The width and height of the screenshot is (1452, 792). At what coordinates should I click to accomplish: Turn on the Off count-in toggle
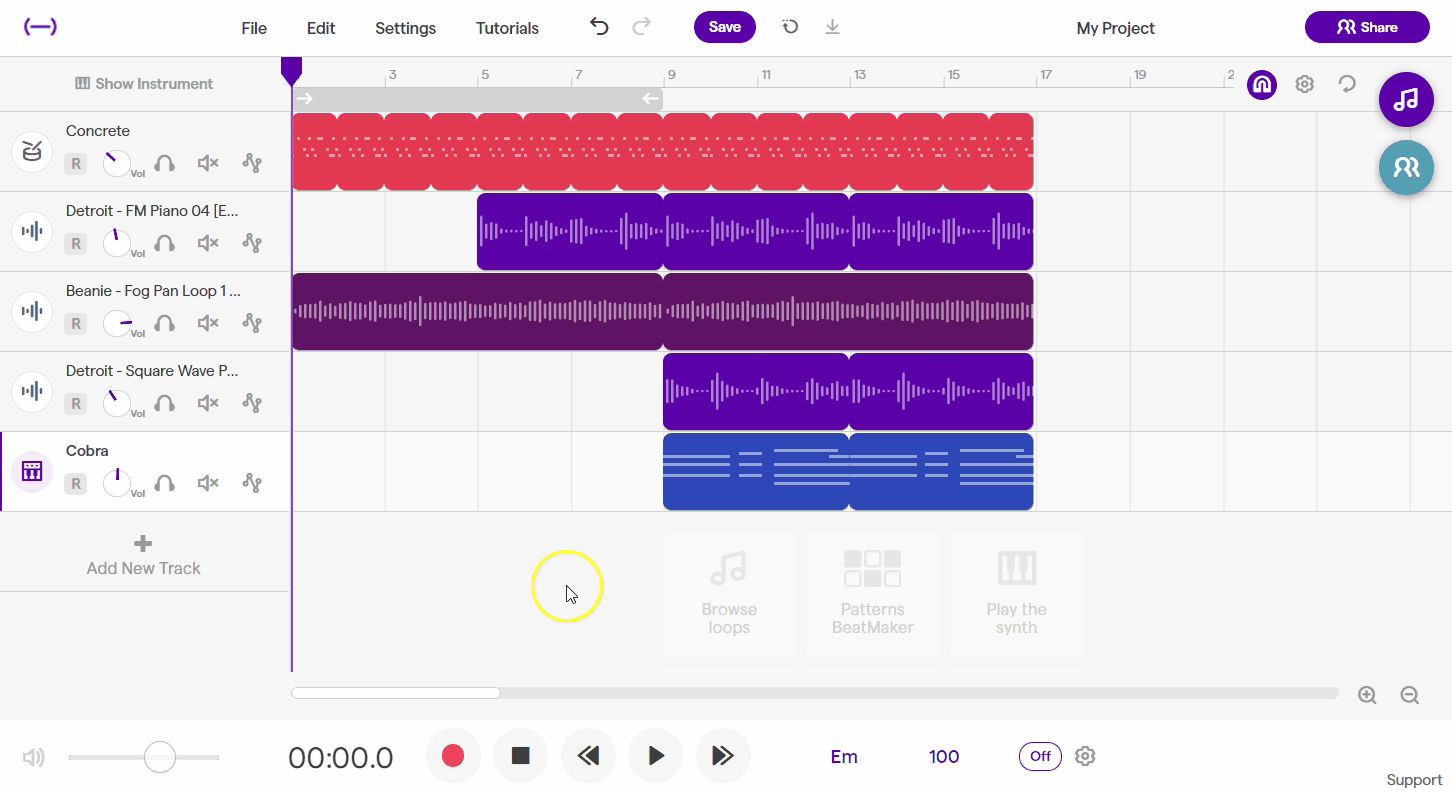[x=1040, y=756]
